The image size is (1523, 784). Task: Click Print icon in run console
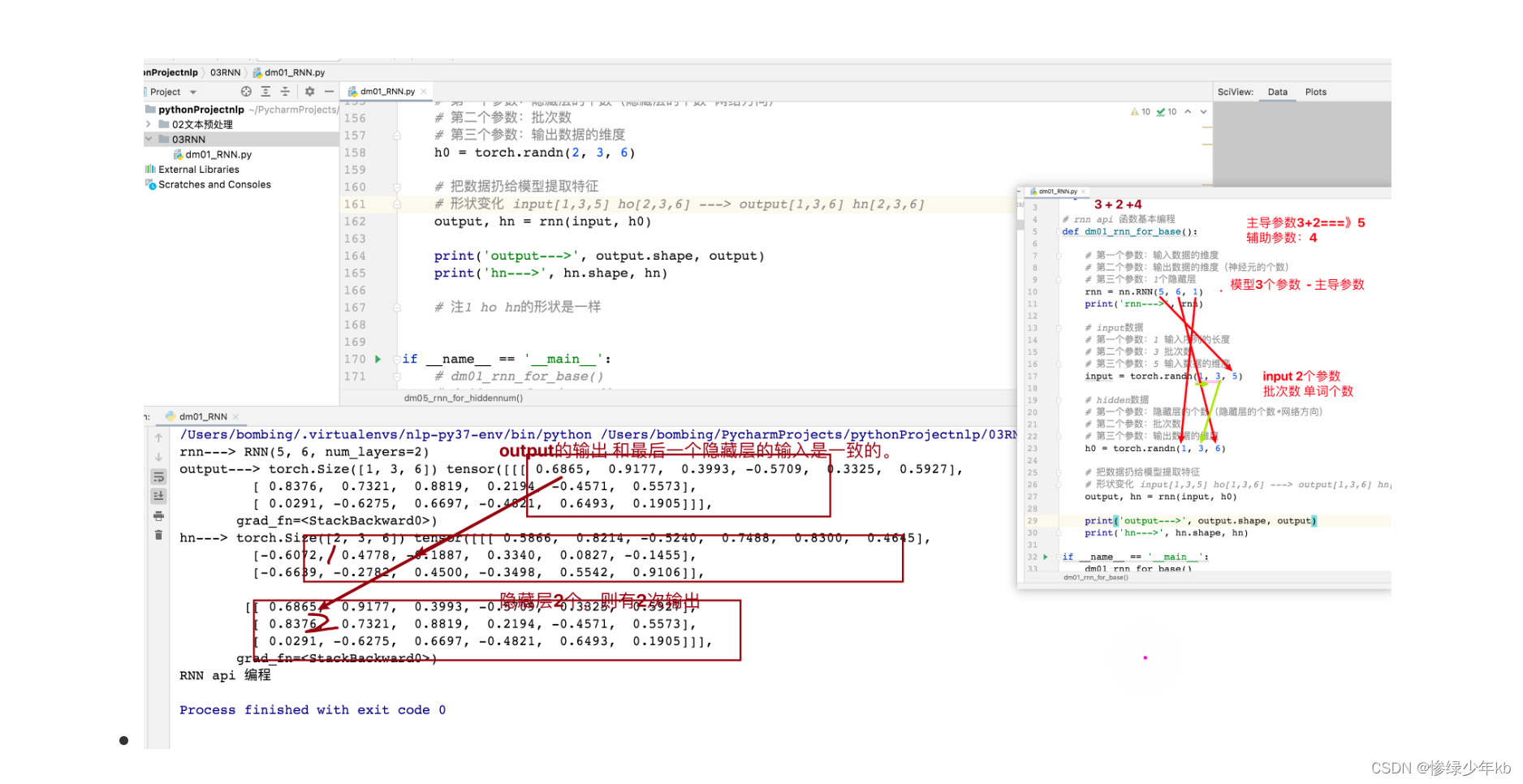pyautogui.click(x=159, y=515)
